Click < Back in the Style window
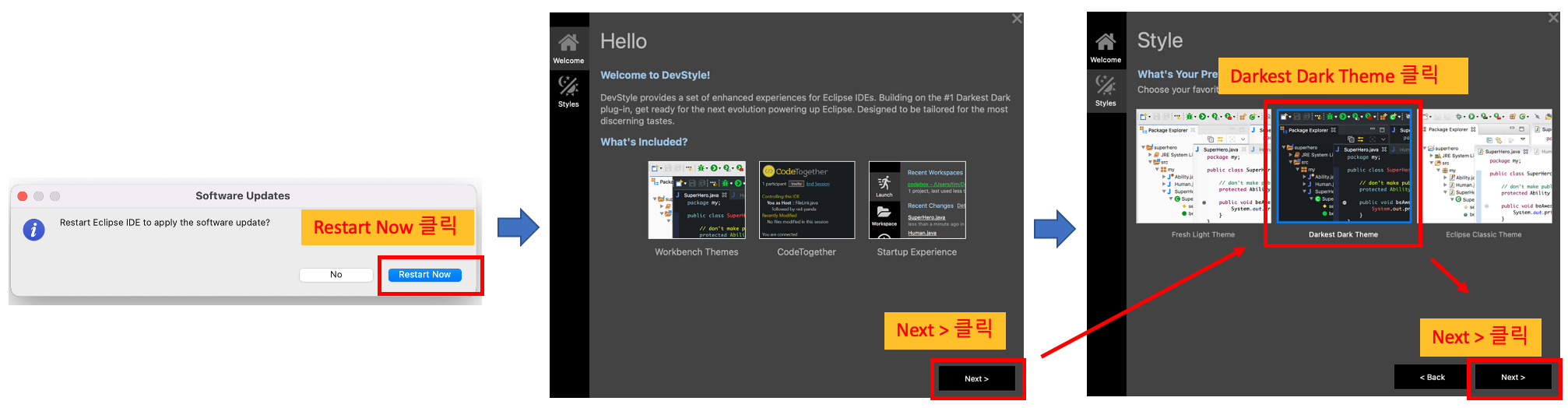Screen dimensions: 1568x408 pyautogui.click(x=1432, y=377)
